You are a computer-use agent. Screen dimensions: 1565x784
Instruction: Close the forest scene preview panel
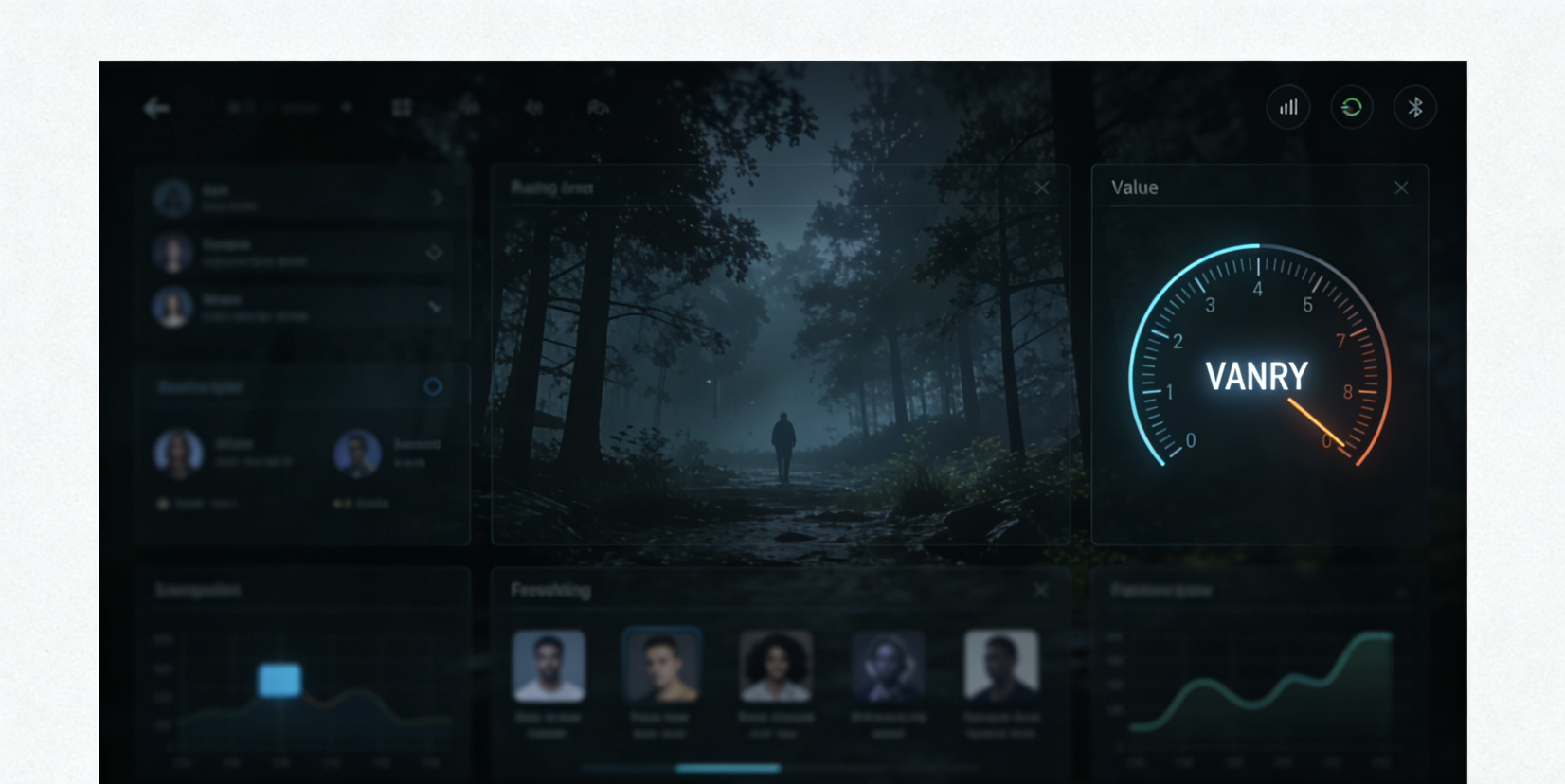[x=1042, y=187]
